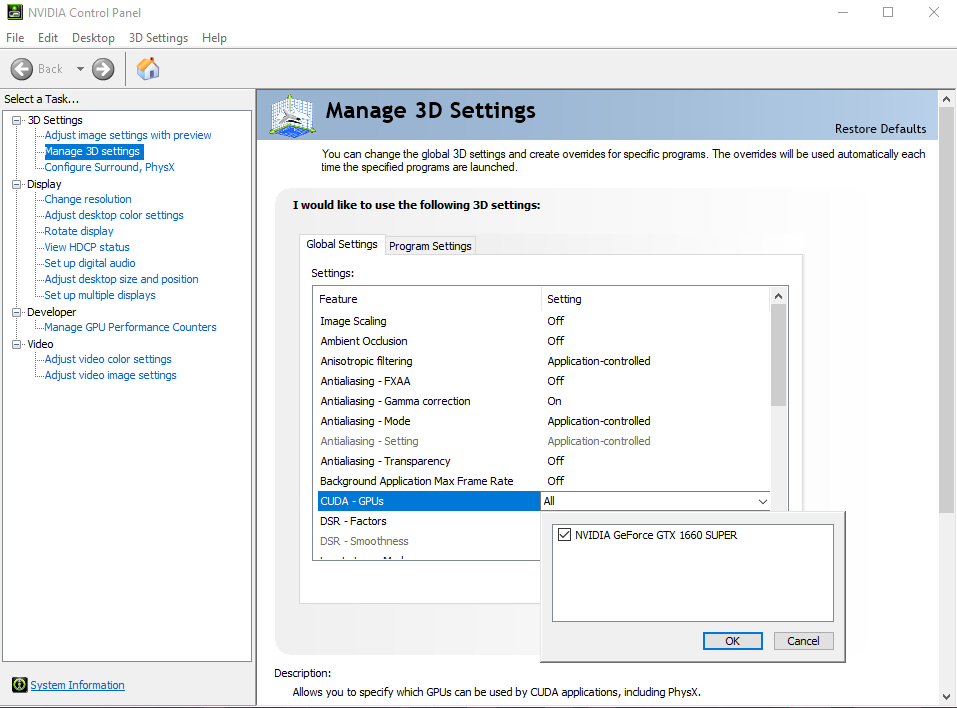Open Set up digital audio
957x708 pixels.
[90, 263]
